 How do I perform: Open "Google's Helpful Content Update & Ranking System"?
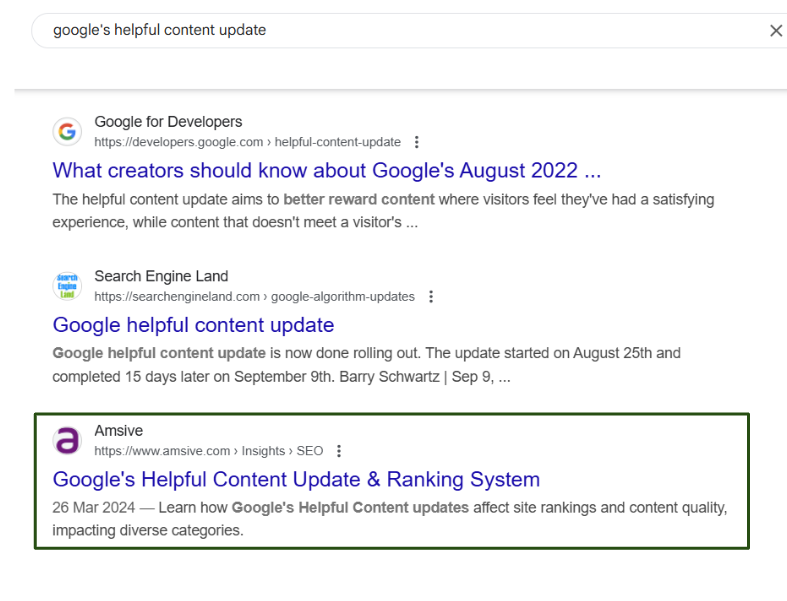pyautogui.click(x=296, y=479)
